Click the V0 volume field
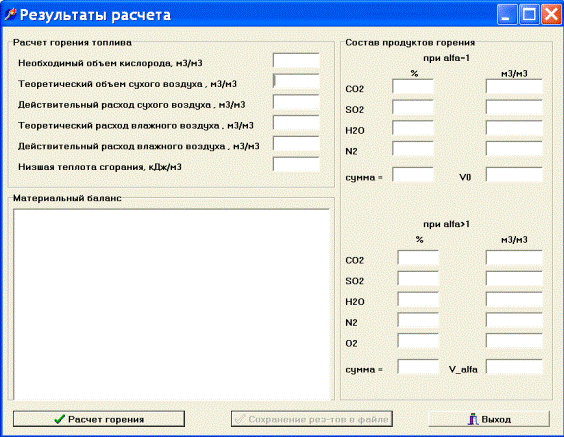This screenshot has height=437, width=564. [x=514, y=175]
